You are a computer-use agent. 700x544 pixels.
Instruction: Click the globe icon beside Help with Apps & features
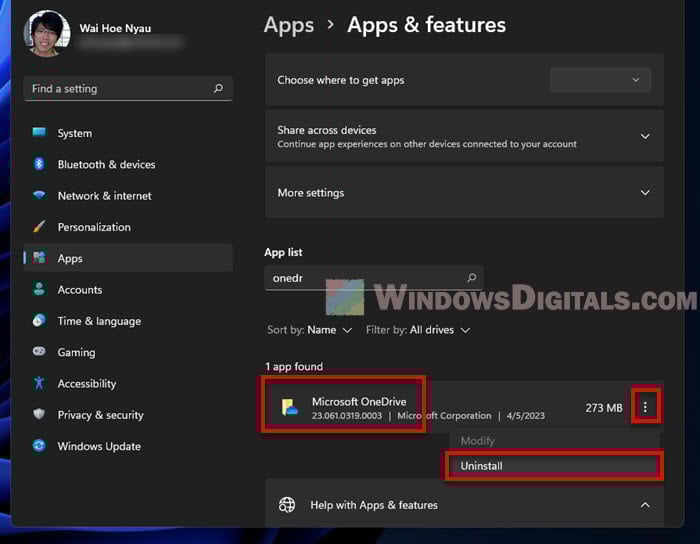(287, 505)
